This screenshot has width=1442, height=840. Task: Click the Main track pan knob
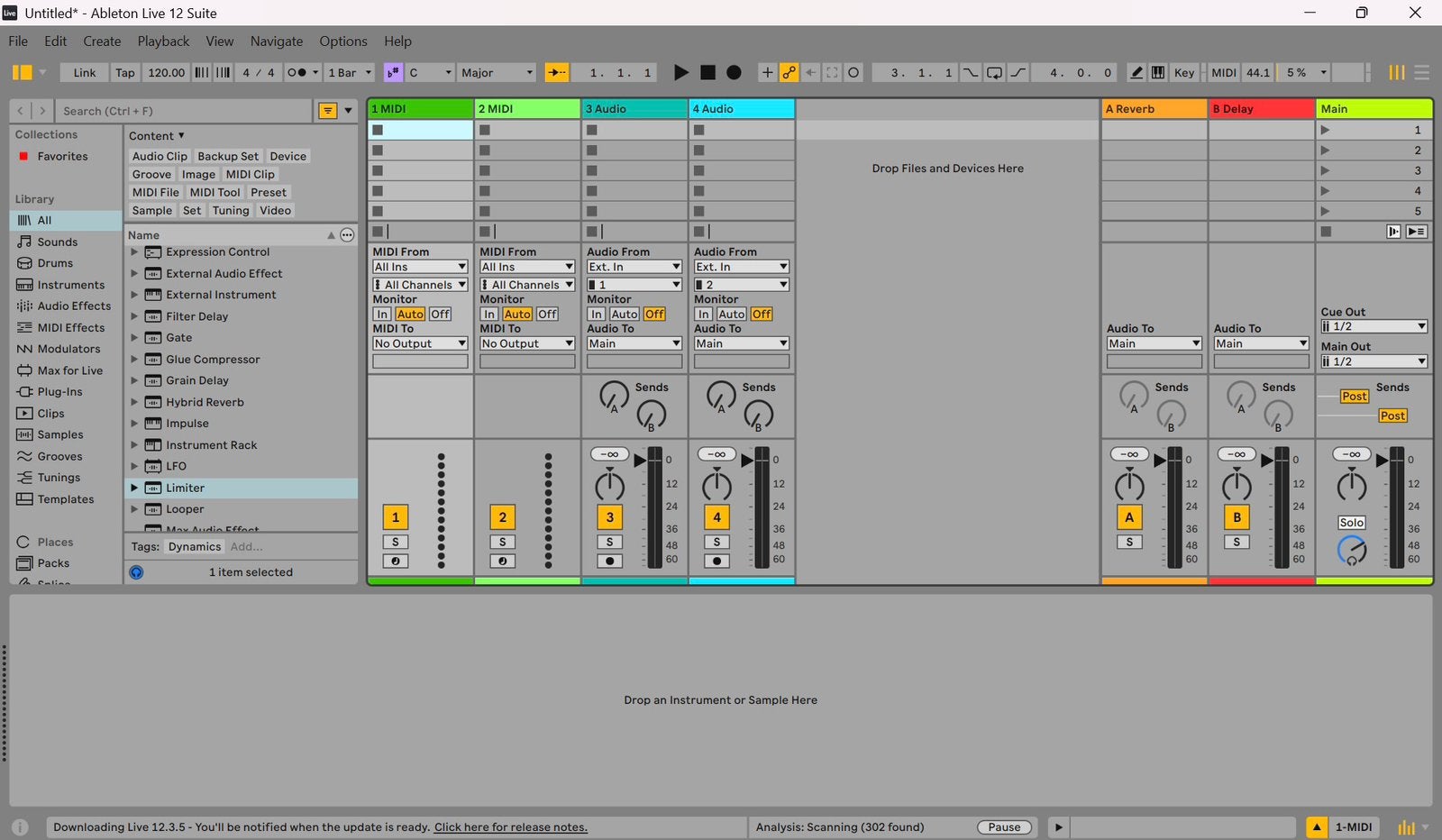point(1351,485)
